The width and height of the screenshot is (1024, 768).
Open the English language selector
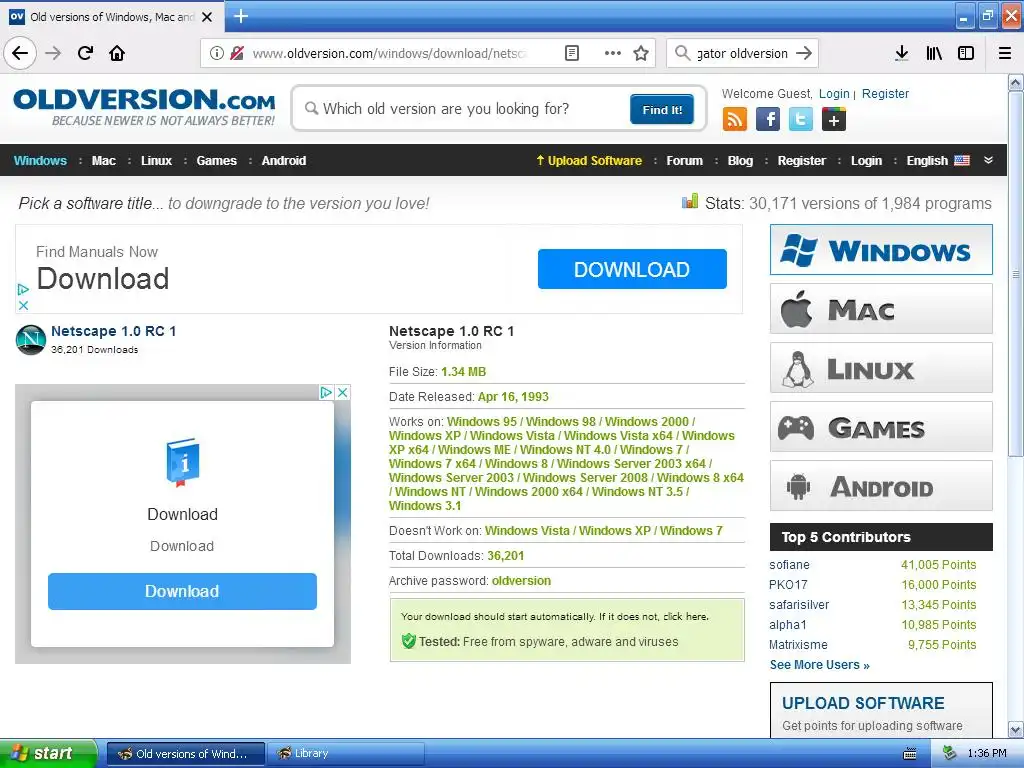pyautogui.click(x=938, y=161)
